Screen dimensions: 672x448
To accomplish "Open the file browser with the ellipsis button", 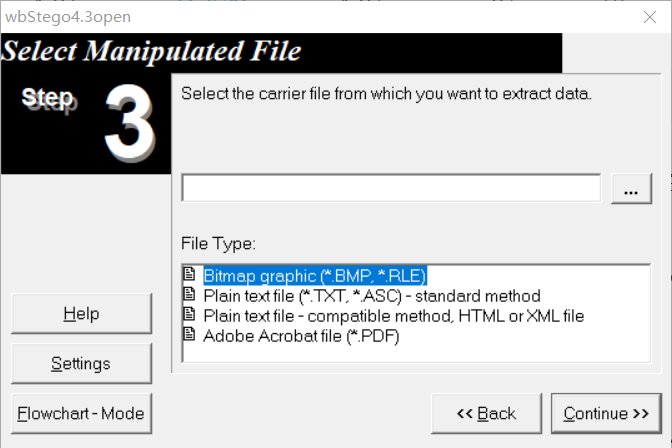I will tap(631, 189).
